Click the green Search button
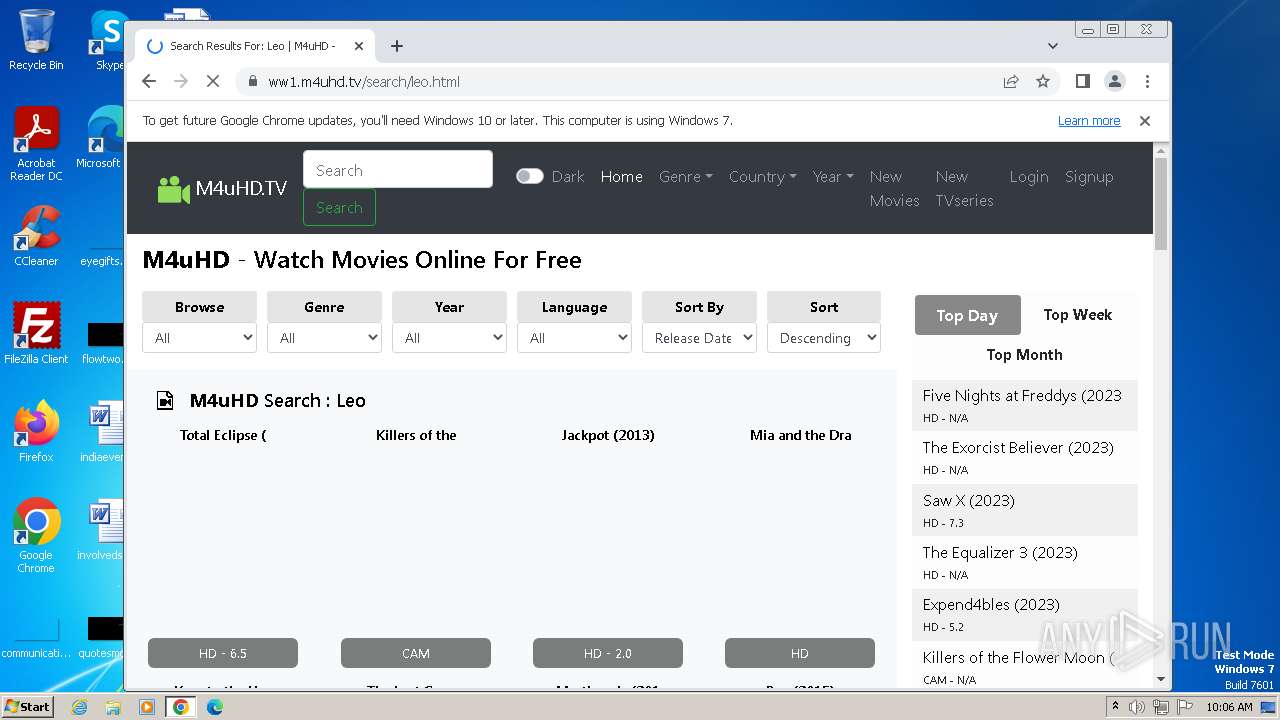The image size is (1280, 720). tap(339, 207)
